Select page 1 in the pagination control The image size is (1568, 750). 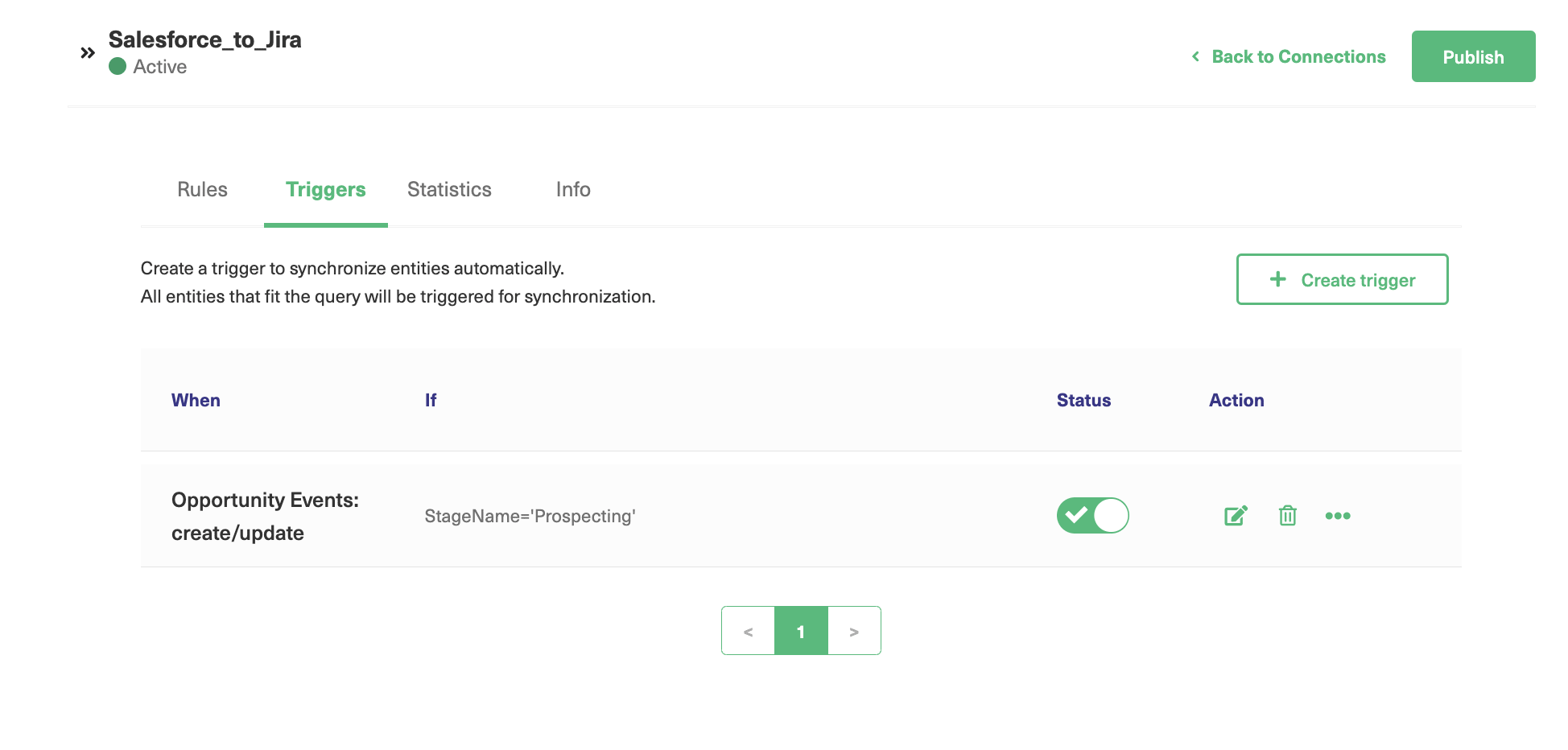pyautogui.click(x=801, y=631)
